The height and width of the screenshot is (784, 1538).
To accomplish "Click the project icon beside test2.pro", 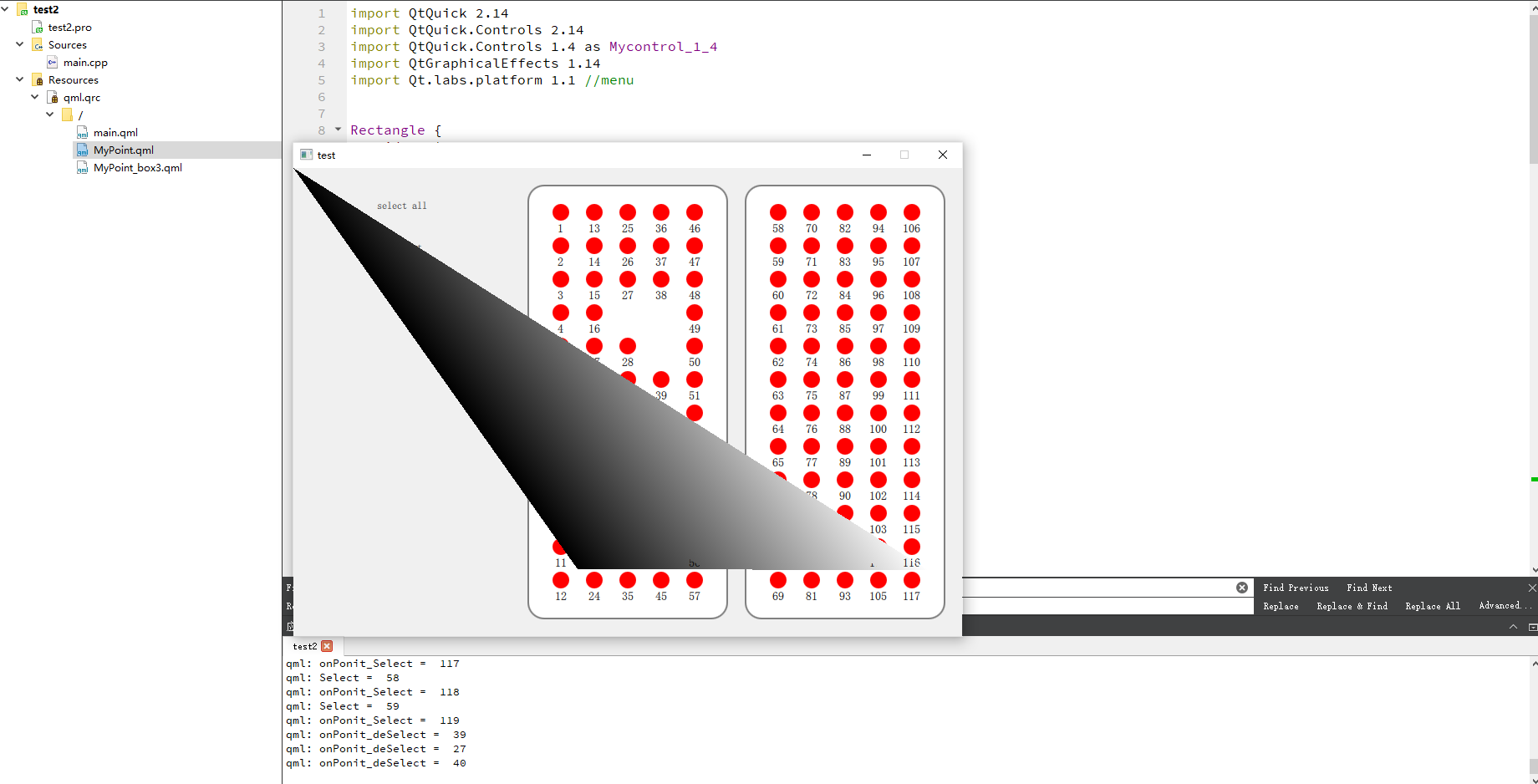I will click(38, 27).
